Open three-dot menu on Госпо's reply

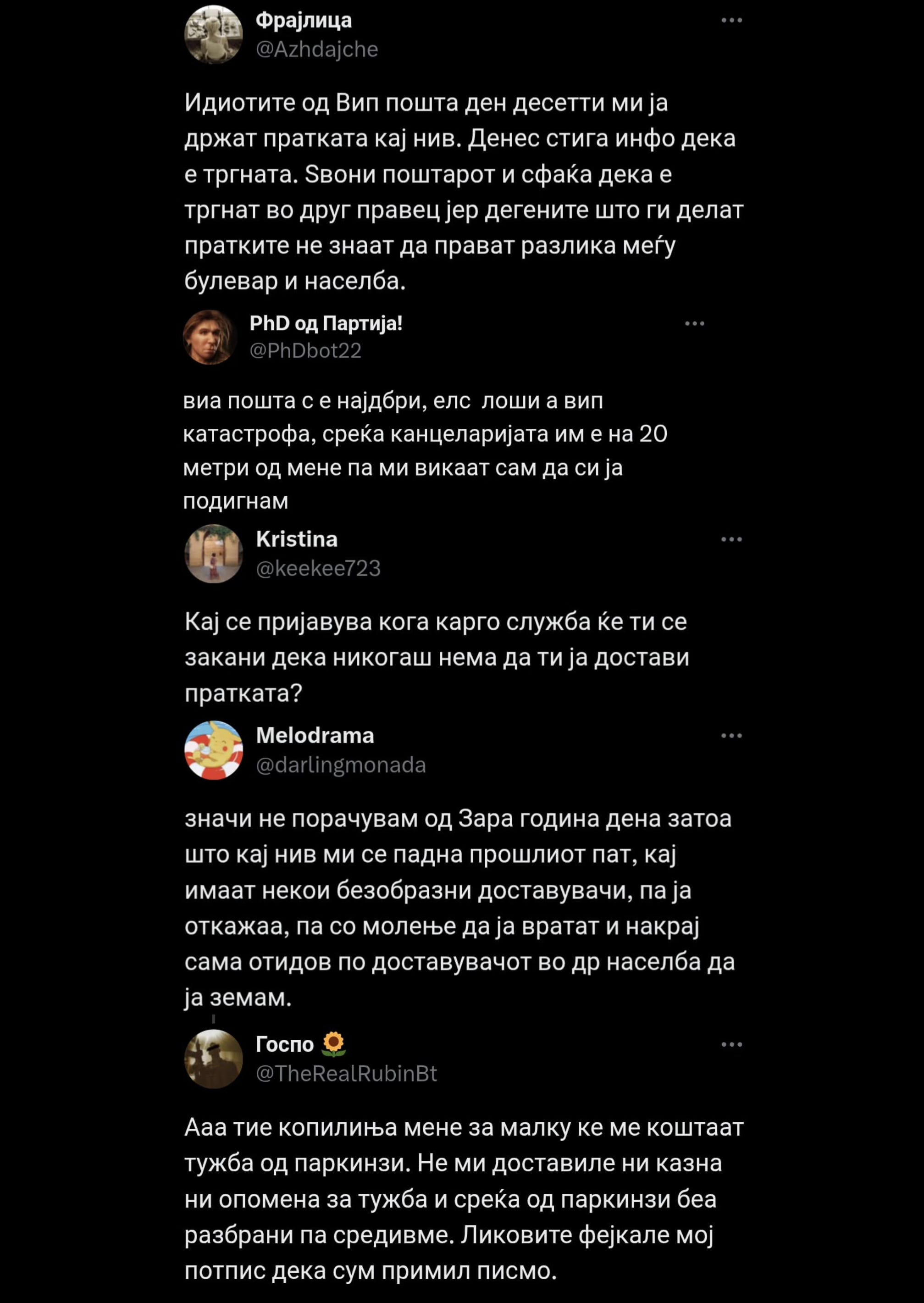tap(731, 1044)
